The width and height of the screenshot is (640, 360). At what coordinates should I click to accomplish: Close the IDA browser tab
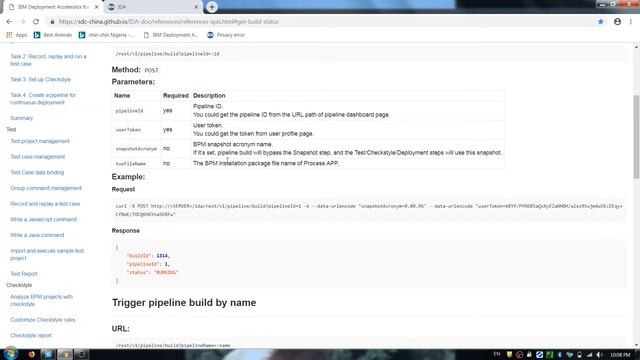pyautogui.click(x=196, y=7)
